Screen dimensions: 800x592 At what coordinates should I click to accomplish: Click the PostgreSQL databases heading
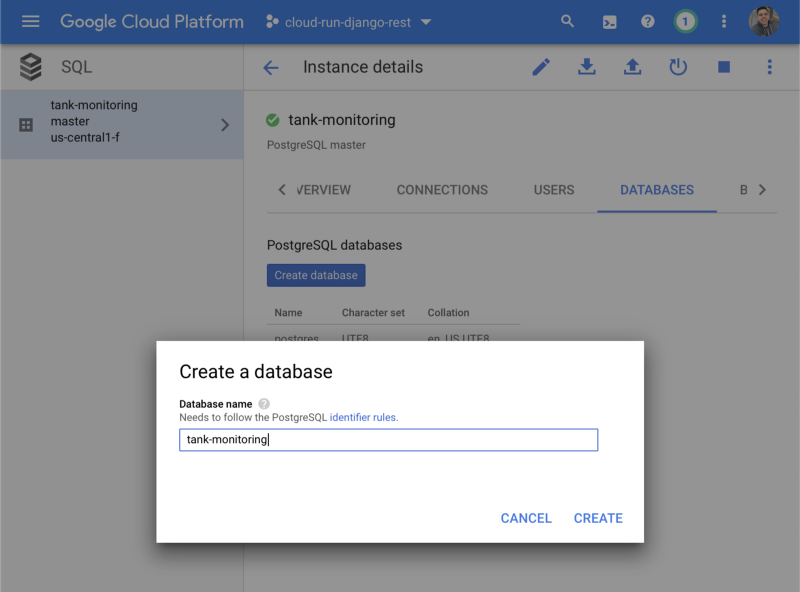pyautogui.click(x=335, y=245)
